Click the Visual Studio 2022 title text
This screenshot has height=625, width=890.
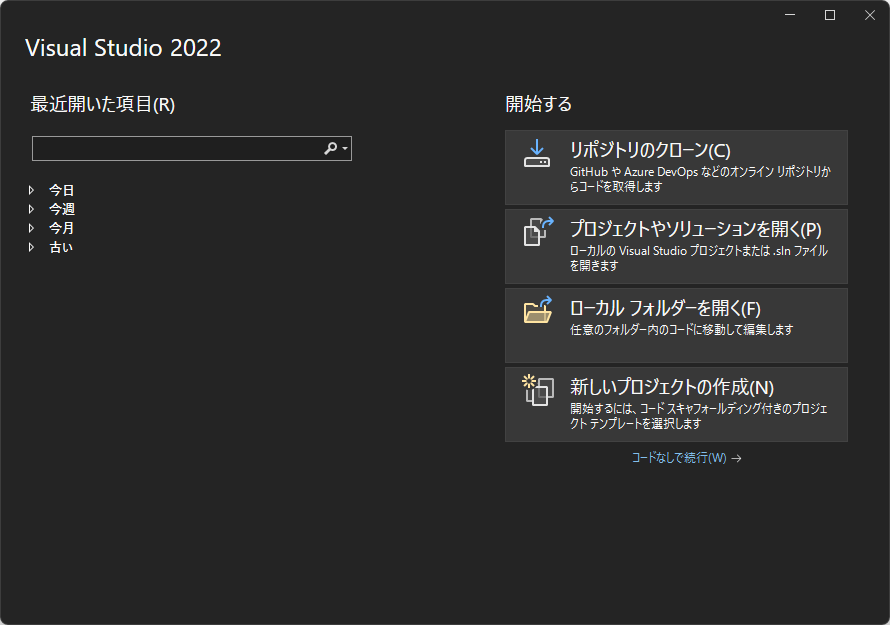click(x=123, y=48)
